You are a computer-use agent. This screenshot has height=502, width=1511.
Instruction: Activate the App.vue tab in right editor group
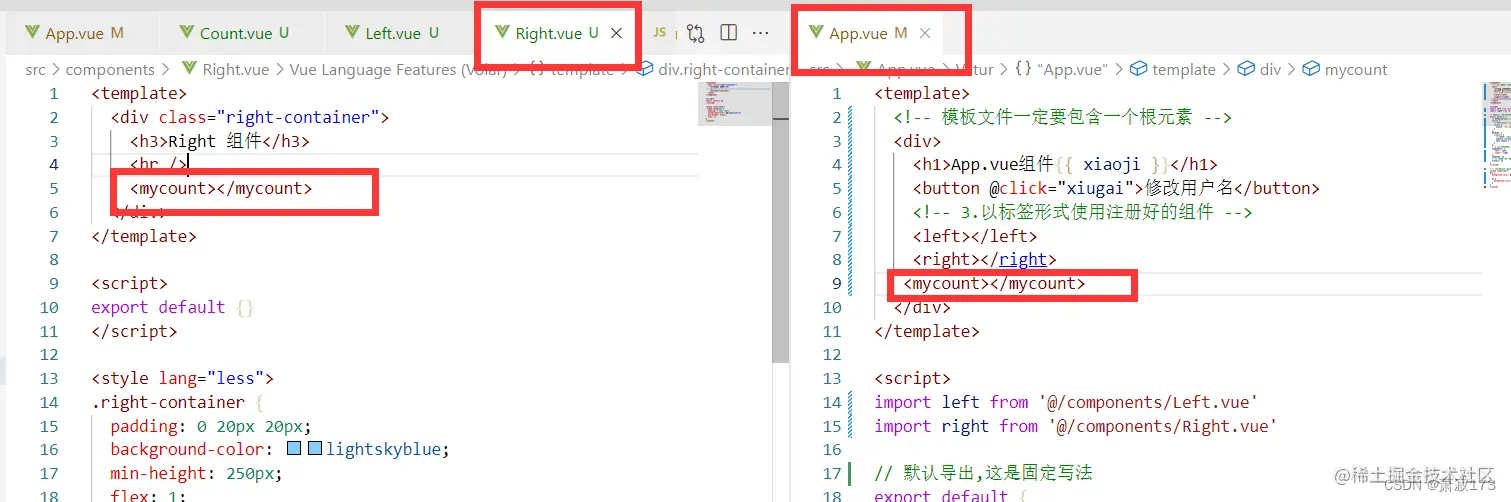click(868, 33)
